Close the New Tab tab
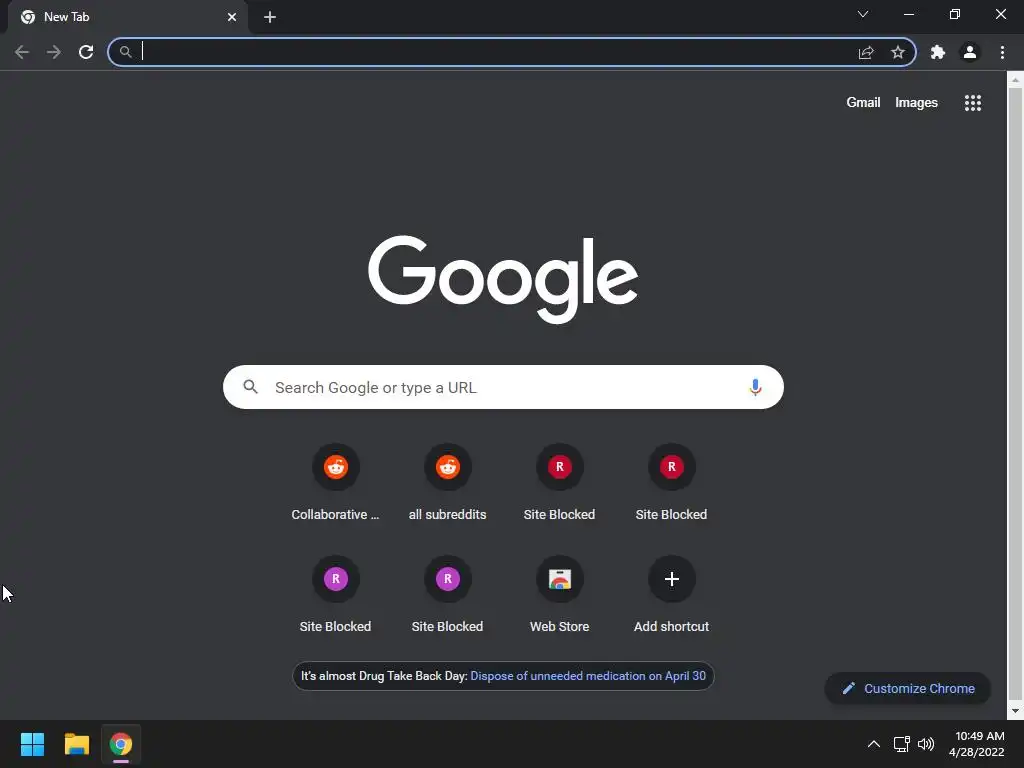Image resolution: width=1024 pixels, height=768 pixels. tap(232, 17)
